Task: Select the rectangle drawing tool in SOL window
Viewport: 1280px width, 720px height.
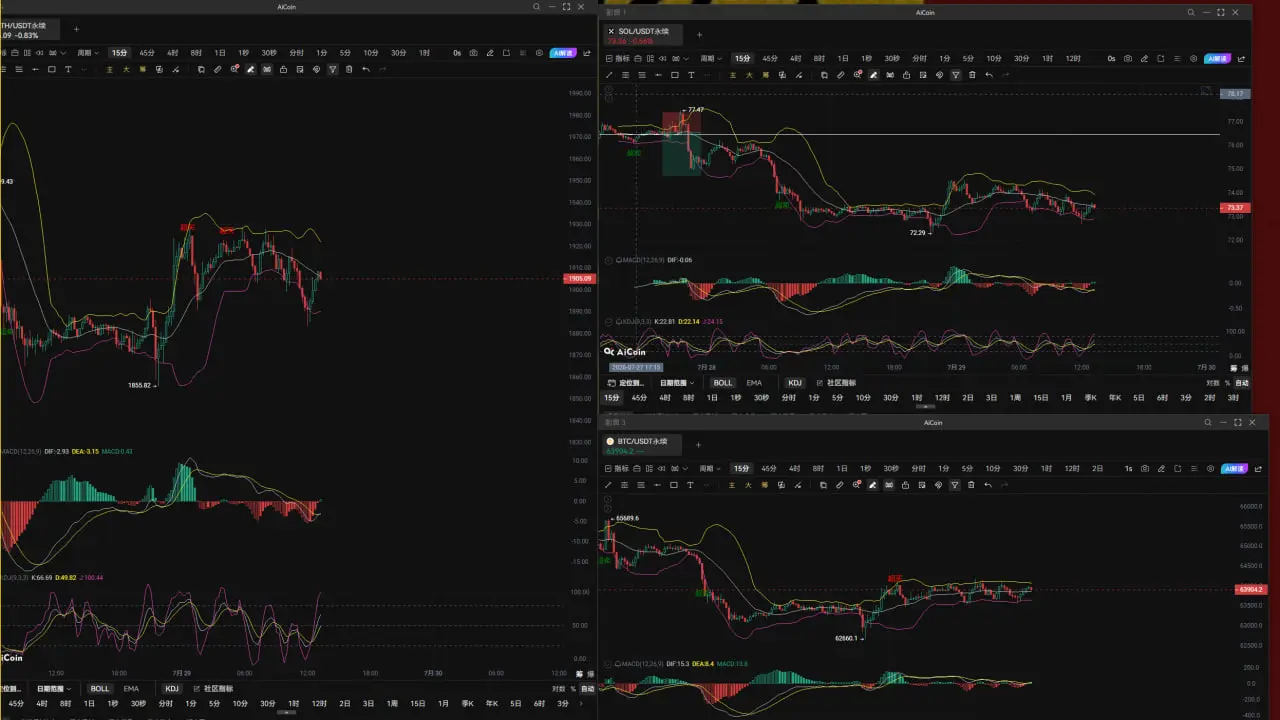Action: tap(675, 74)
